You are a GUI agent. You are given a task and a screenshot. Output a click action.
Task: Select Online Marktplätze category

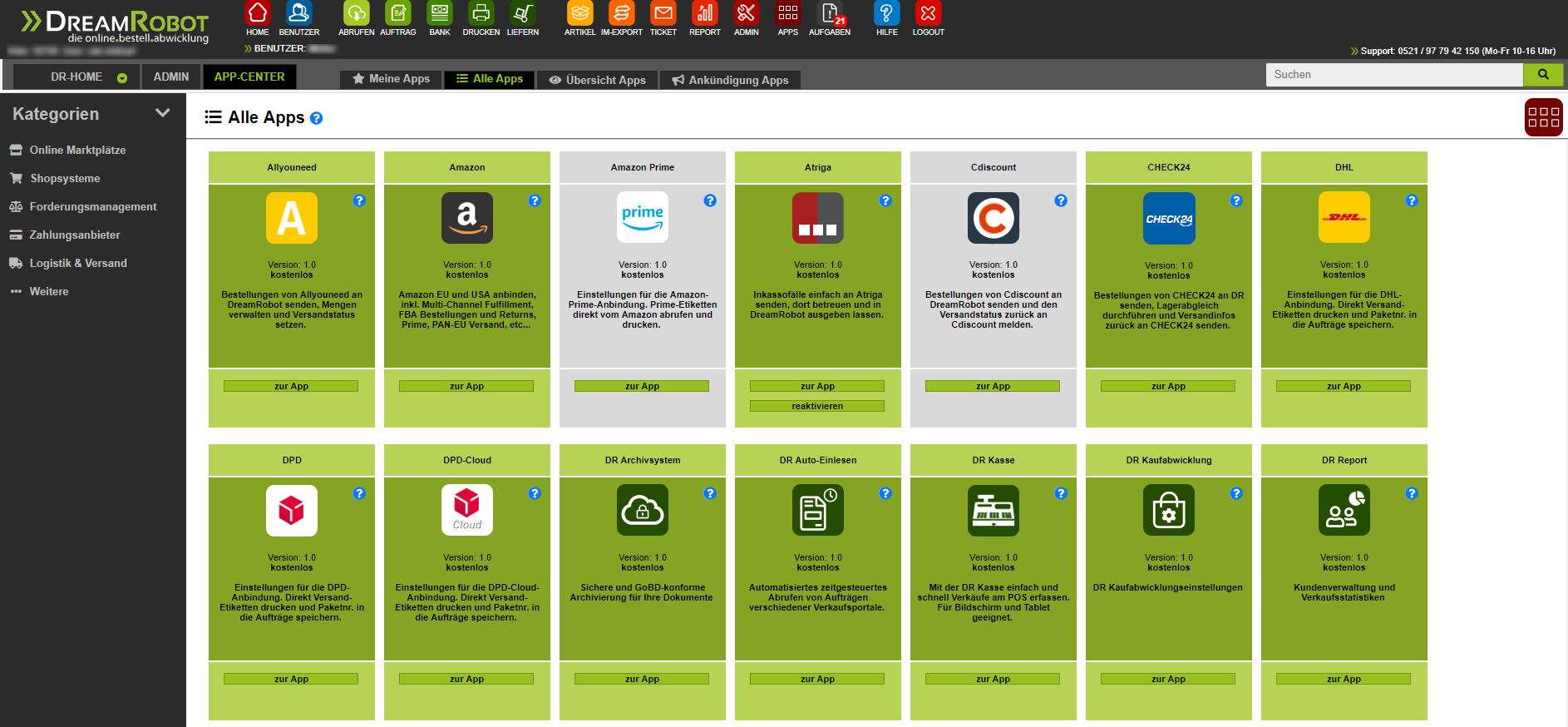[x=77, y=150]
